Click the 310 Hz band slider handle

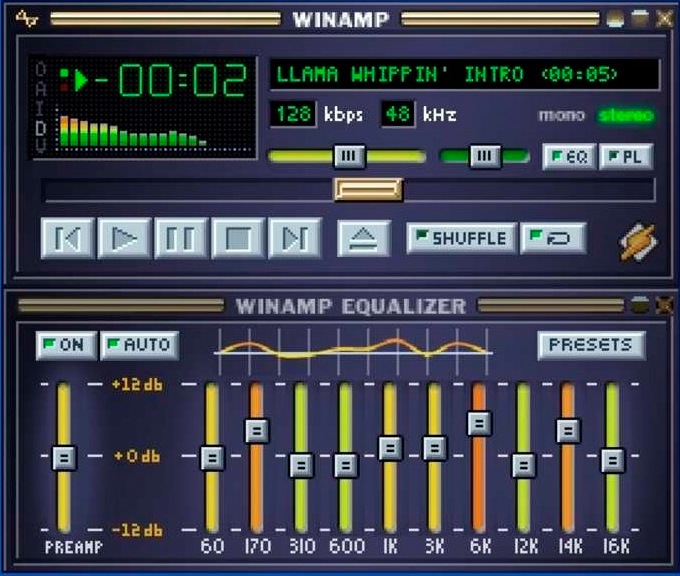301,465
